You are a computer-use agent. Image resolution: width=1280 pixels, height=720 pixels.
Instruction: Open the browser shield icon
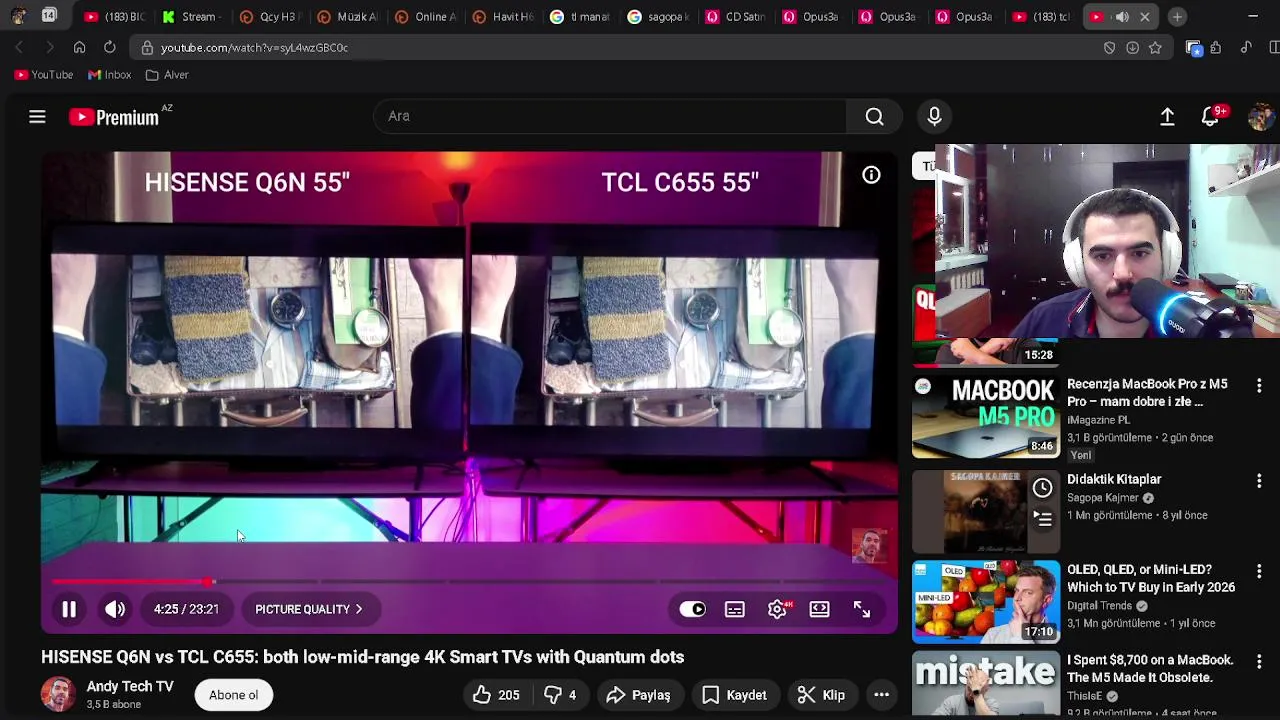point(1109,47)
